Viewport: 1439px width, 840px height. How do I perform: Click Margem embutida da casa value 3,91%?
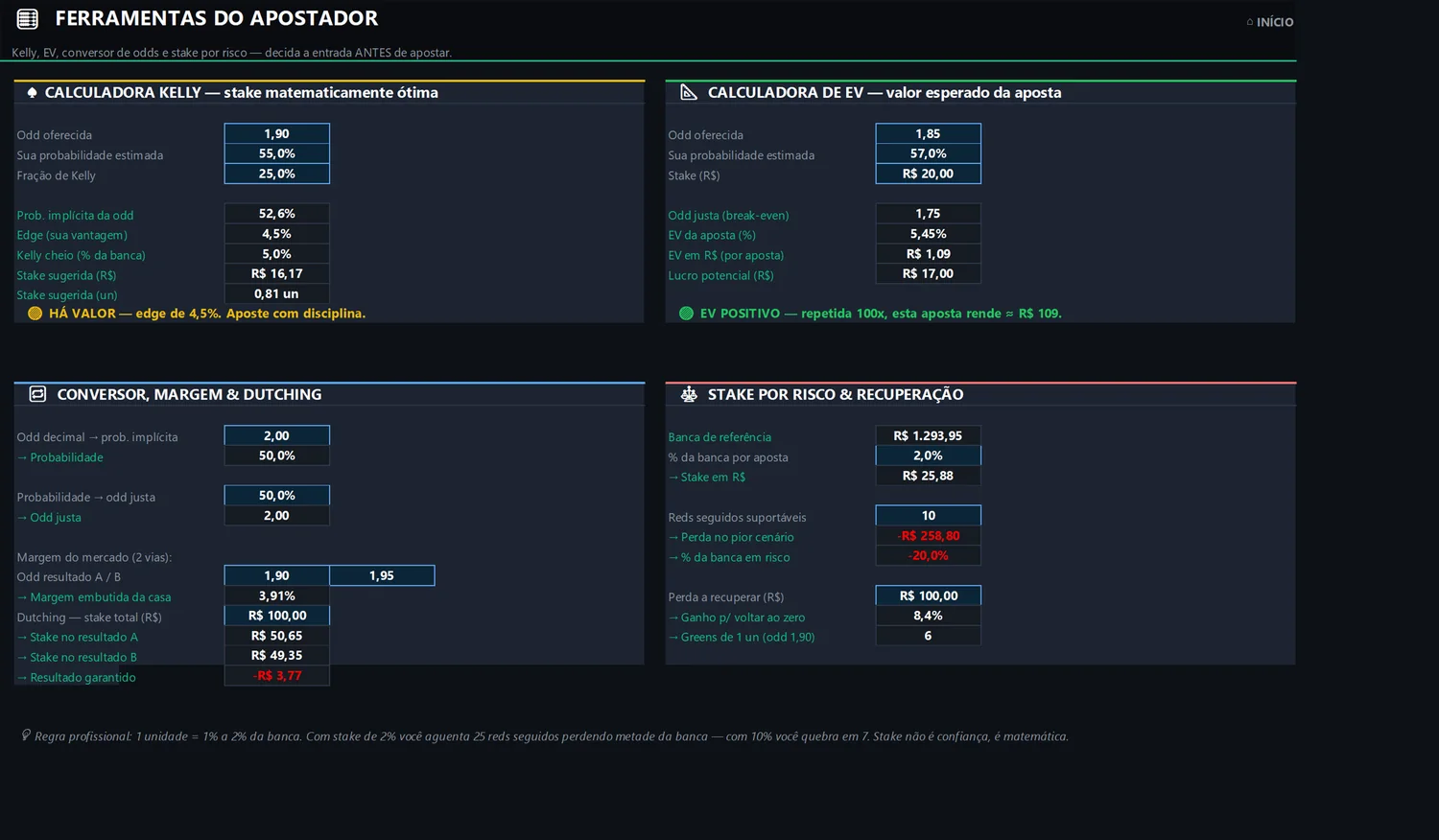(277, 595)
